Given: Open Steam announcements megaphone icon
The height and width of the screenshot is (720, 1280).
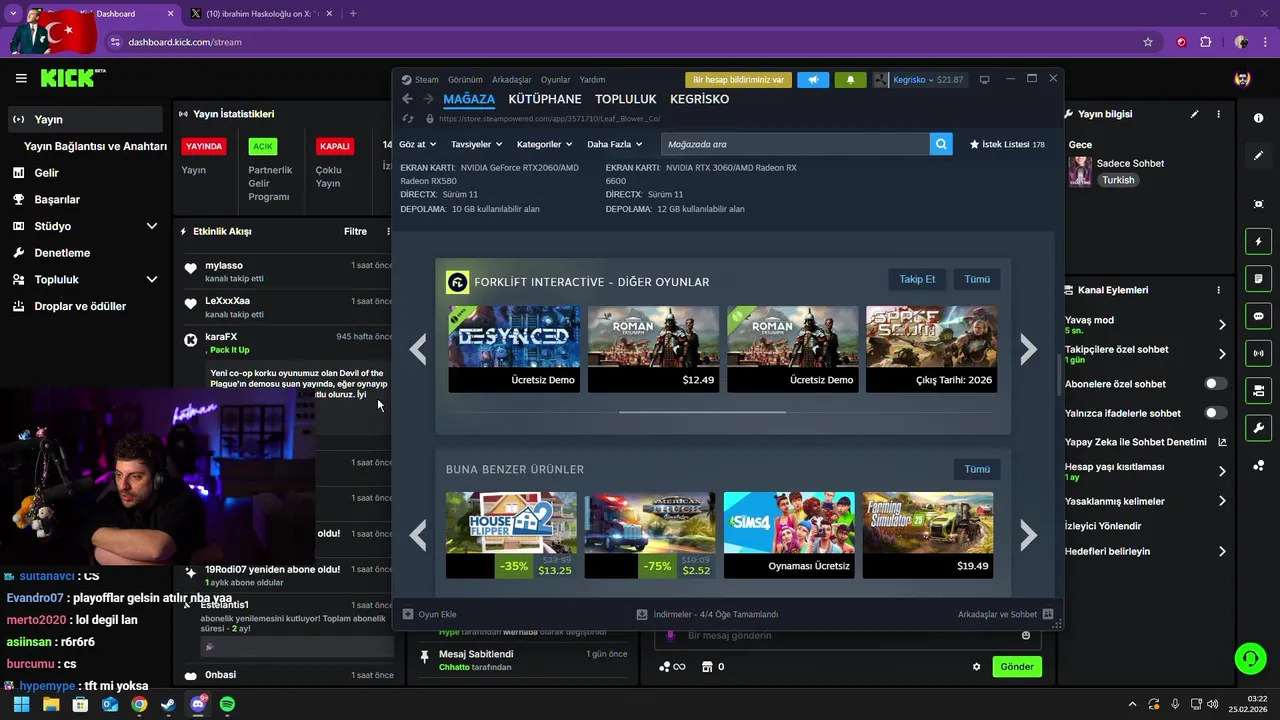Looking at the screenshot, I should [813, 80].
